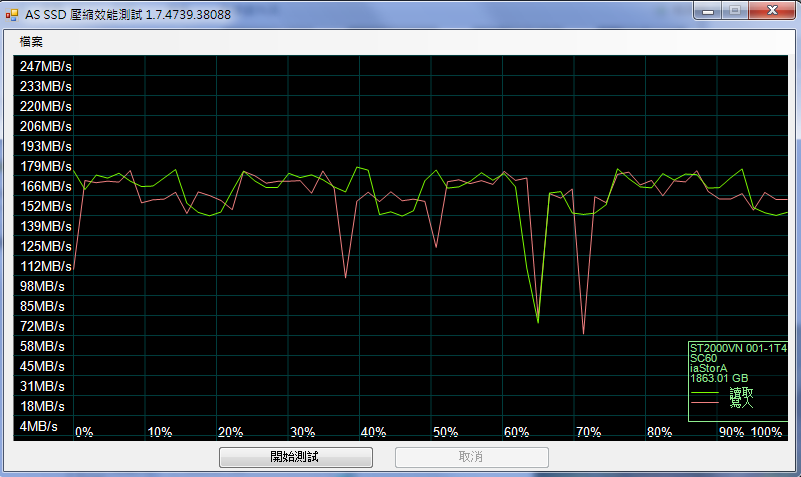
Task: Click the 85MB/s axis label
Action: [42, 306]
